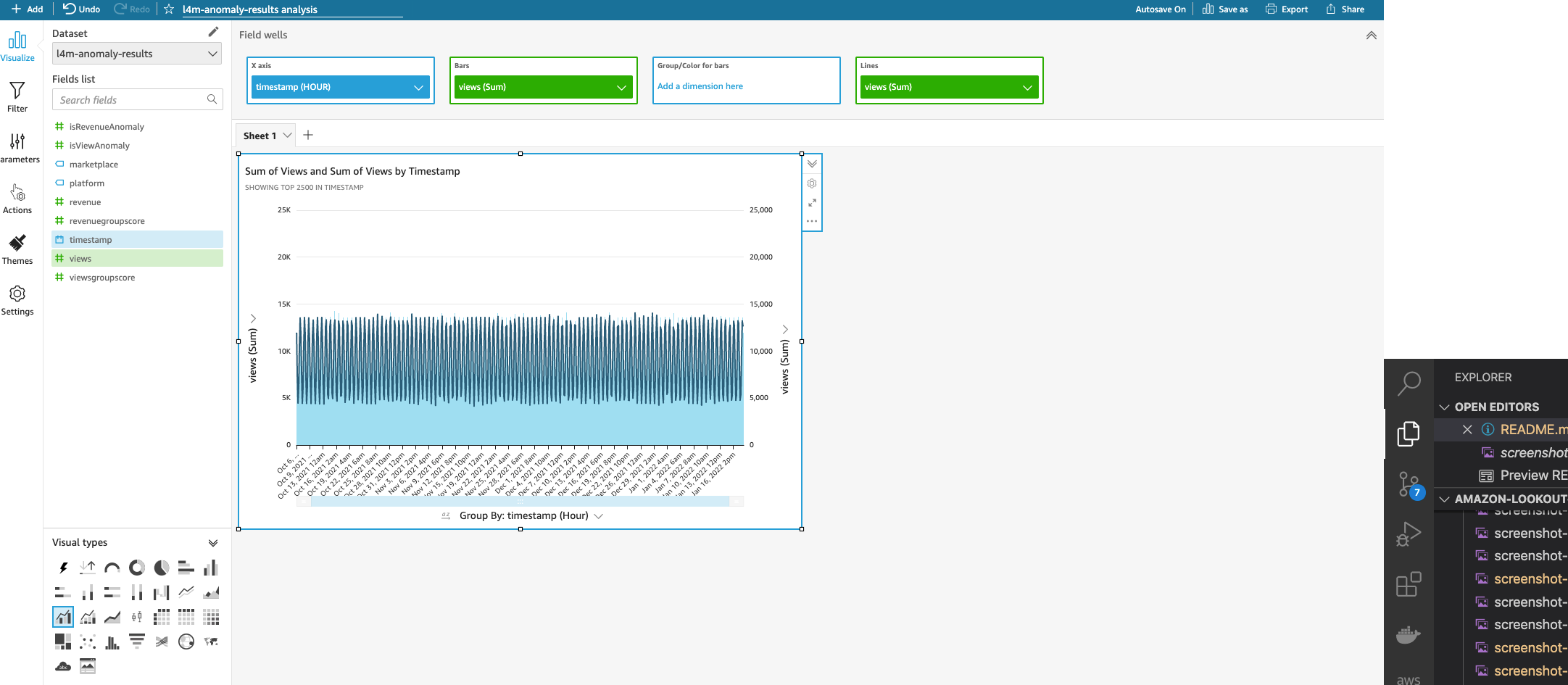Add a new sheet with plus icon

pos(308,135)
